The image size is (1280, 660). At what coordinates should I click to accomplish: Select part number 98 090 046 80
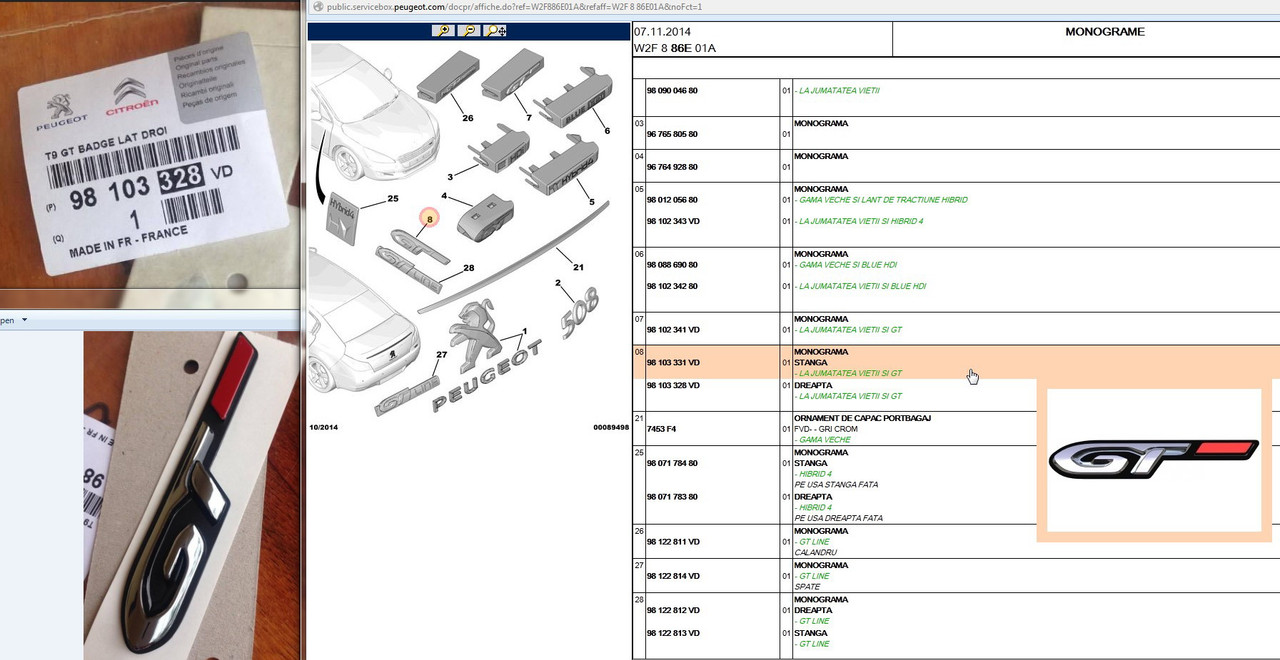coord(672,91)
